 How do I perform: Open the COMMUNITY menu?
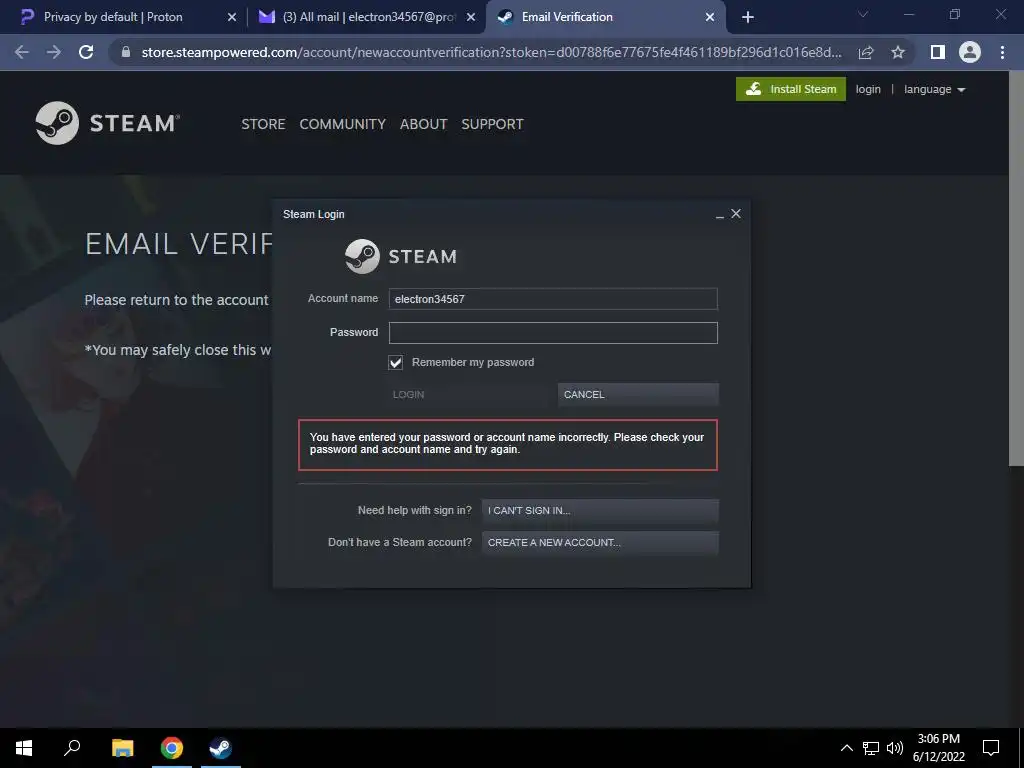click(342, 124)
